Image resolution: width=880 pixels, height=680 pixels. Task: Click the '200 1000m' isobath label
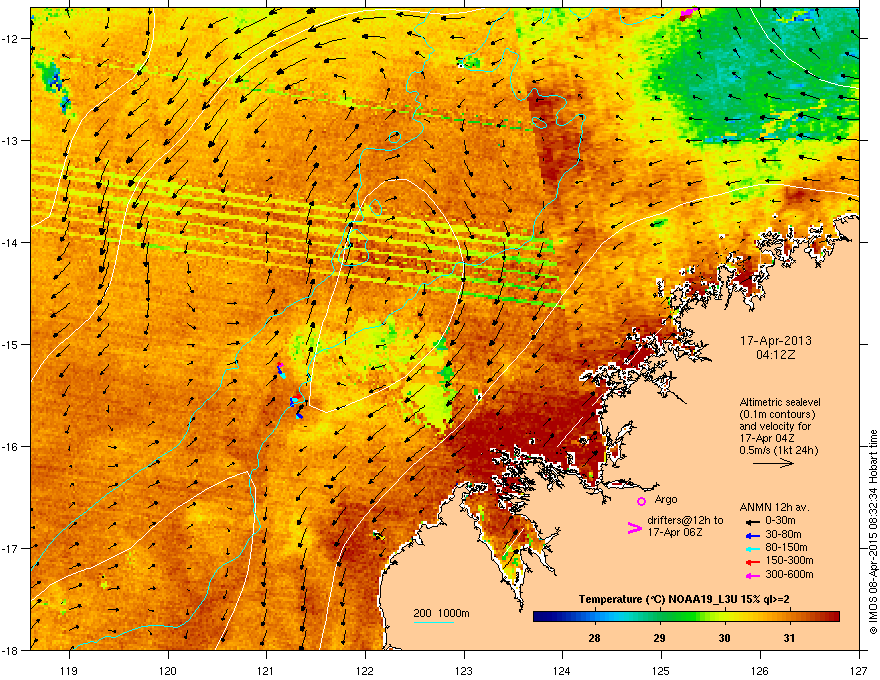(441, 613)
